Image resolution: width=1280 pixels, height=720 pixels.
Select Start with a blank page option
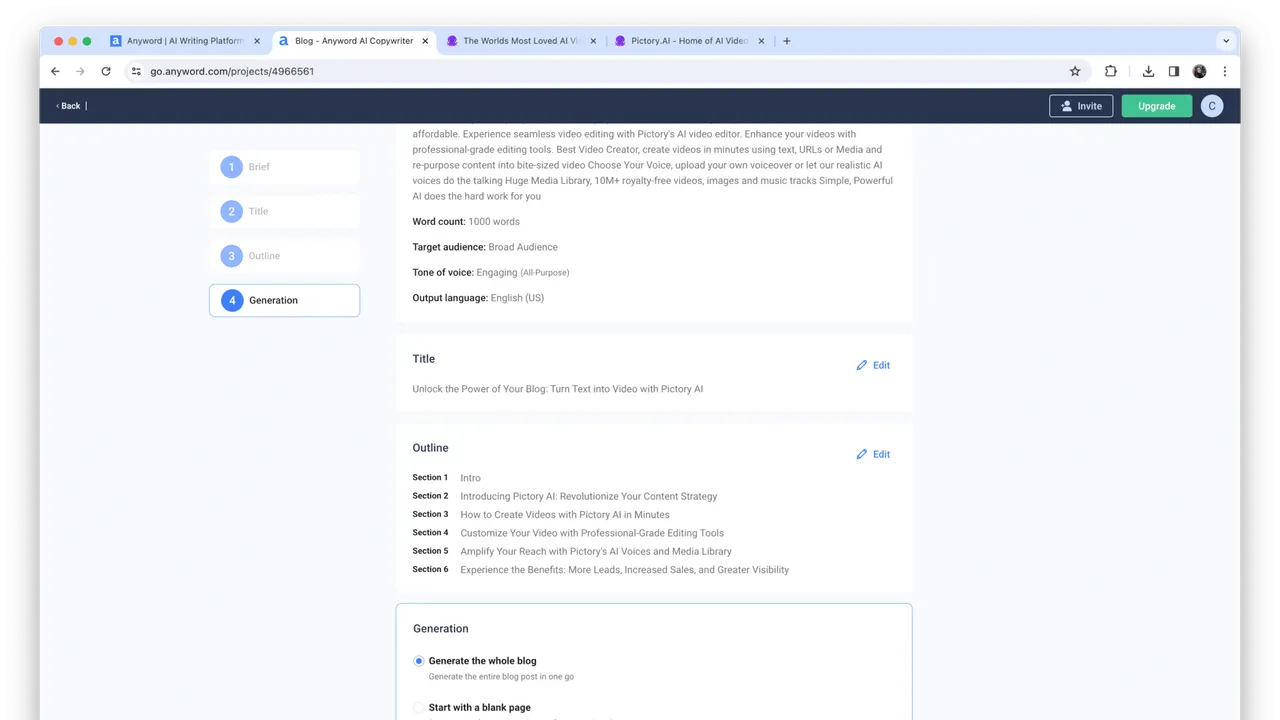(419, 707)
